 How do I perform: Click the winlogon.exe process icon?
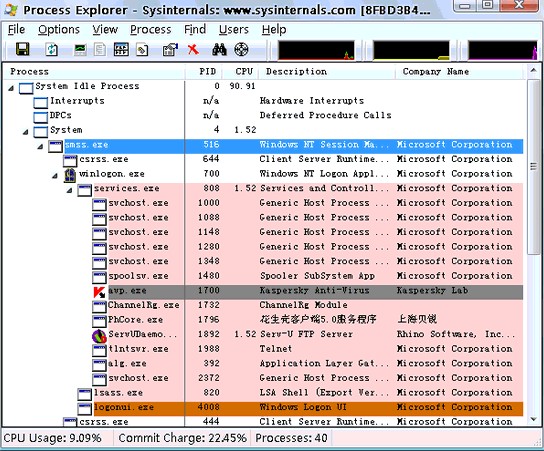[x=70, y=175]
